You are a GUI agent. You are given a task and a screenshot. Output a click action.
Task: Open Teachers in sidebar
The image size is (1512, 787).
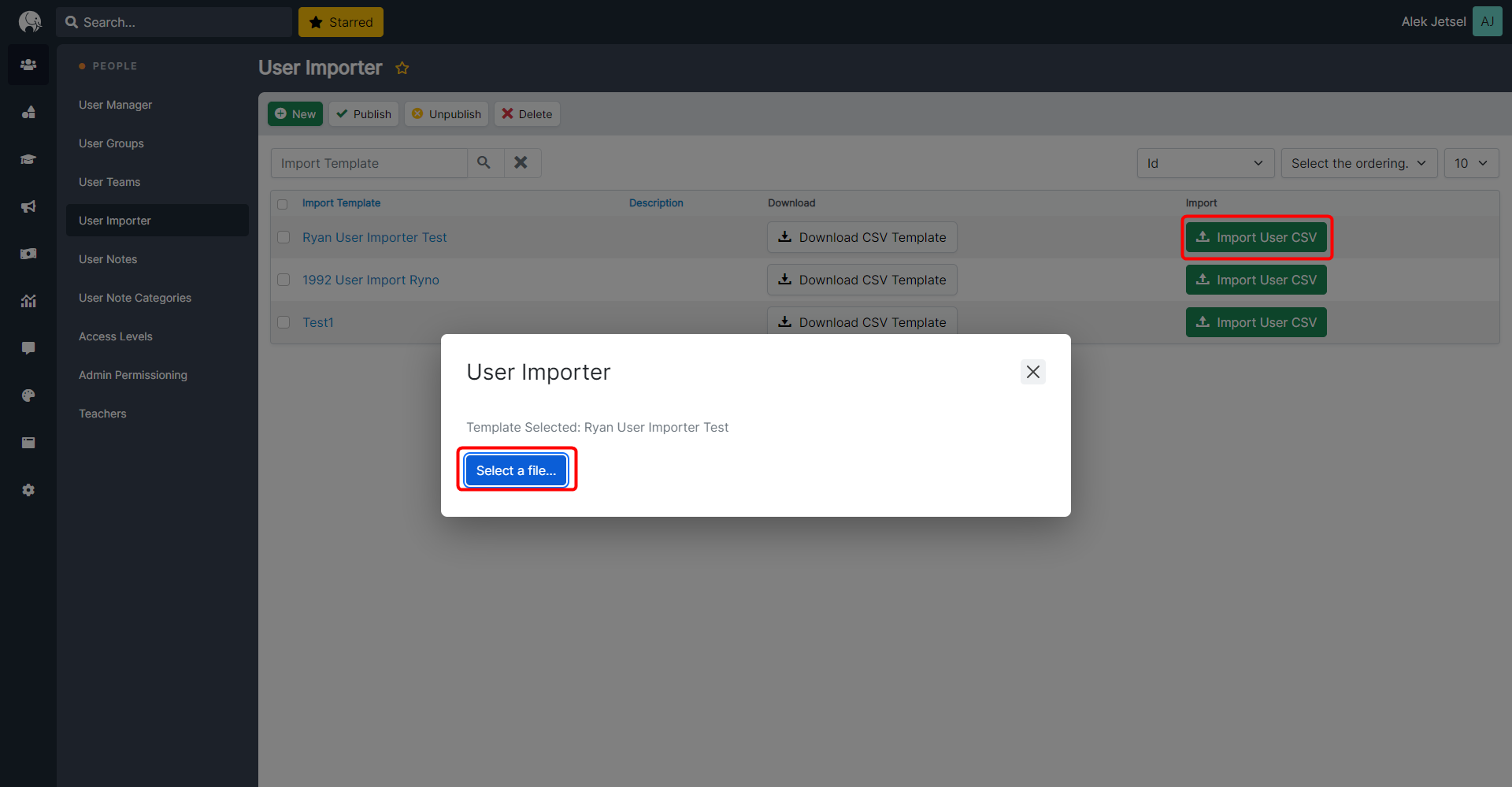tap(157, 414)
